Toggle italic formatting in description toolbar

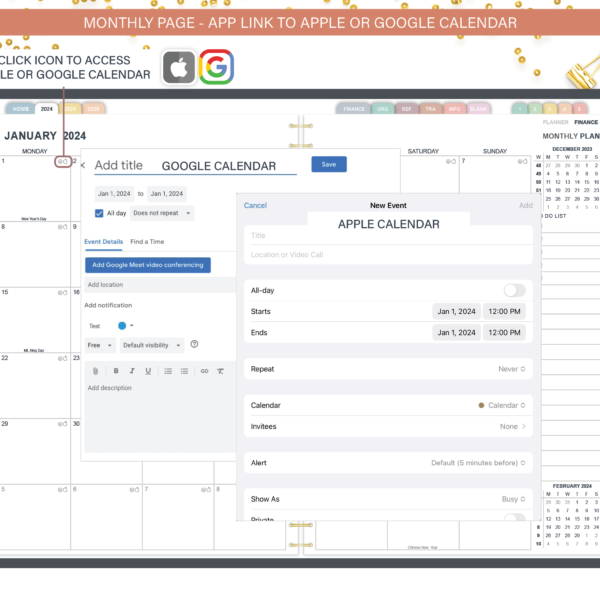(132, 371)
